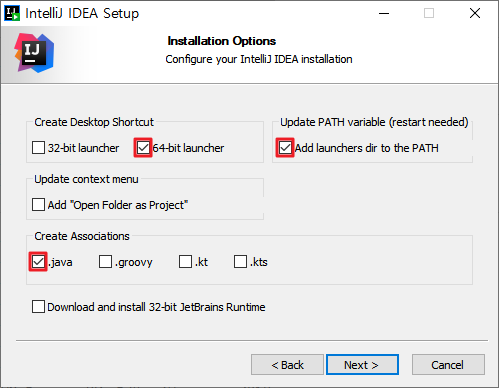Toggle Add launchers dir to the PATH
Image resolution: width=499 pixels, height=388 pixels.
click(x=285, y=147)
